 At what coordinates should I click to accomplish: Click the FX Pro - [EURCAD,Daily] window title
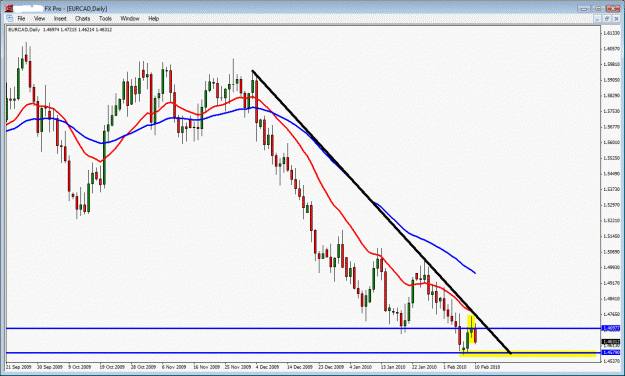pyautogui.click(x=76, y=8)
